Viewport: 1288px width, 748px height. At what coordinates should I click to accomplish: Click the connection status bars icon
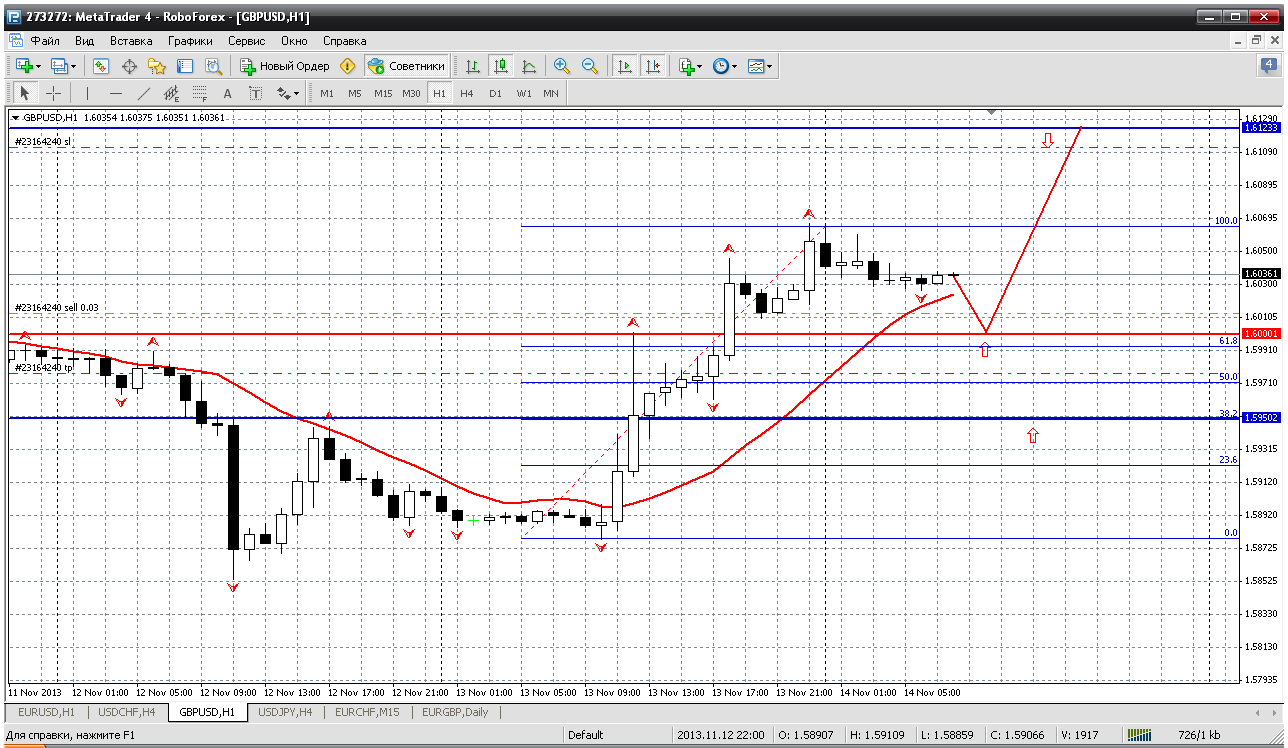click(x=1141, y=735)
